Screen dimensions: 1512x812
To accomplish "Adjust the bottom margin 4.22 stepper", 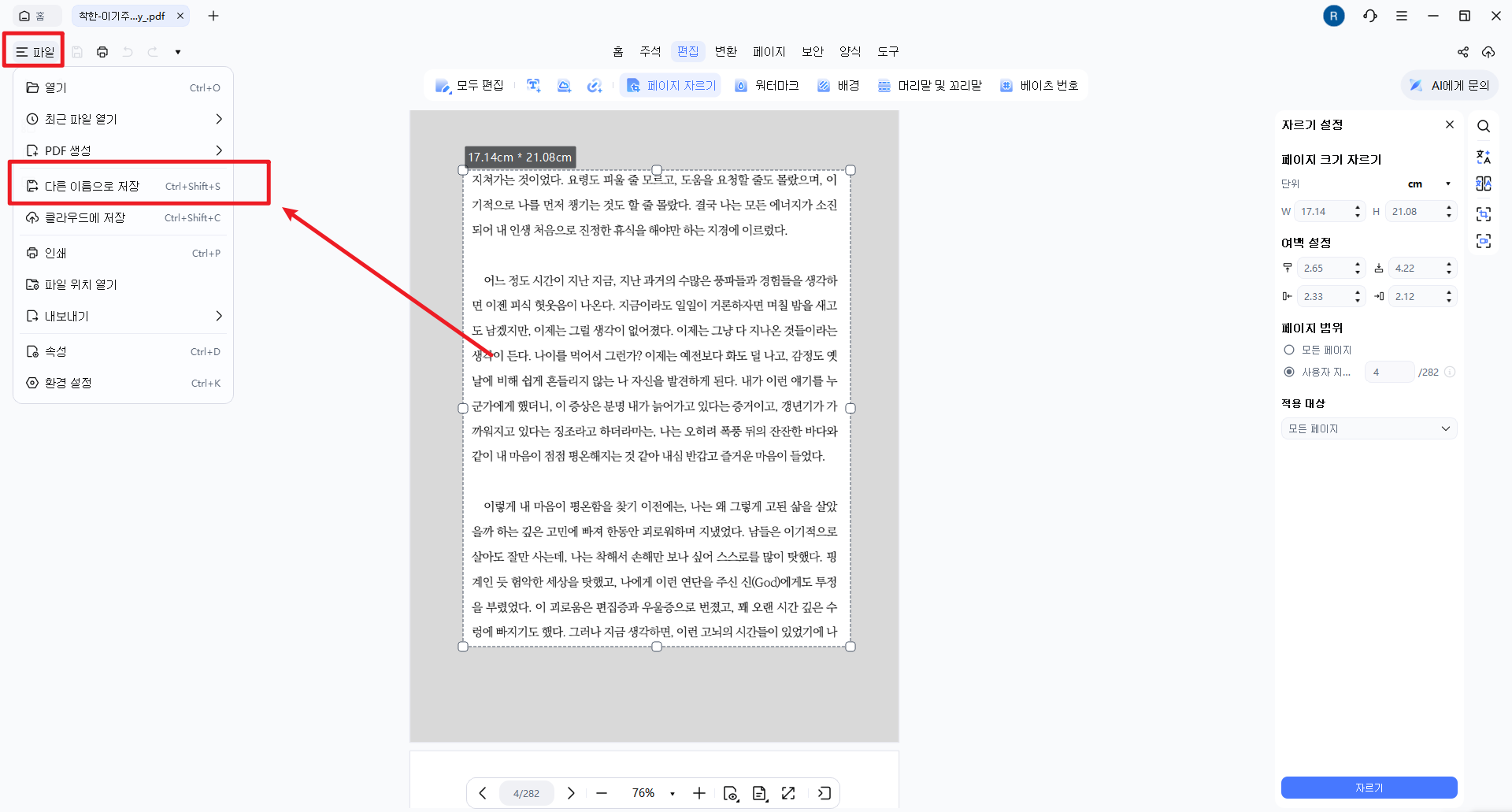I will pyautogui.click(x=1449, y=268).
